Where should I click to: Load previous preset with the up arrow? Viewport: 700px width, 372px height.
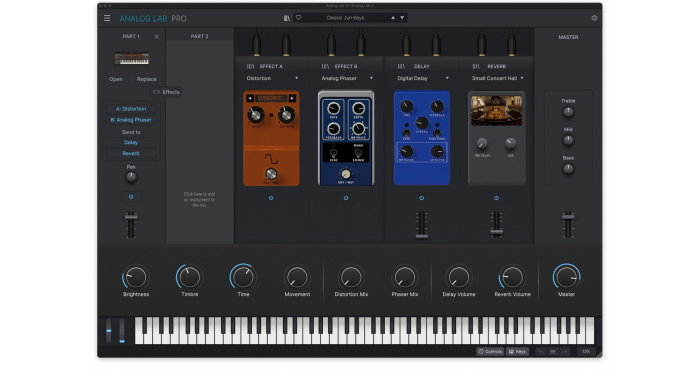click(393, 18)
